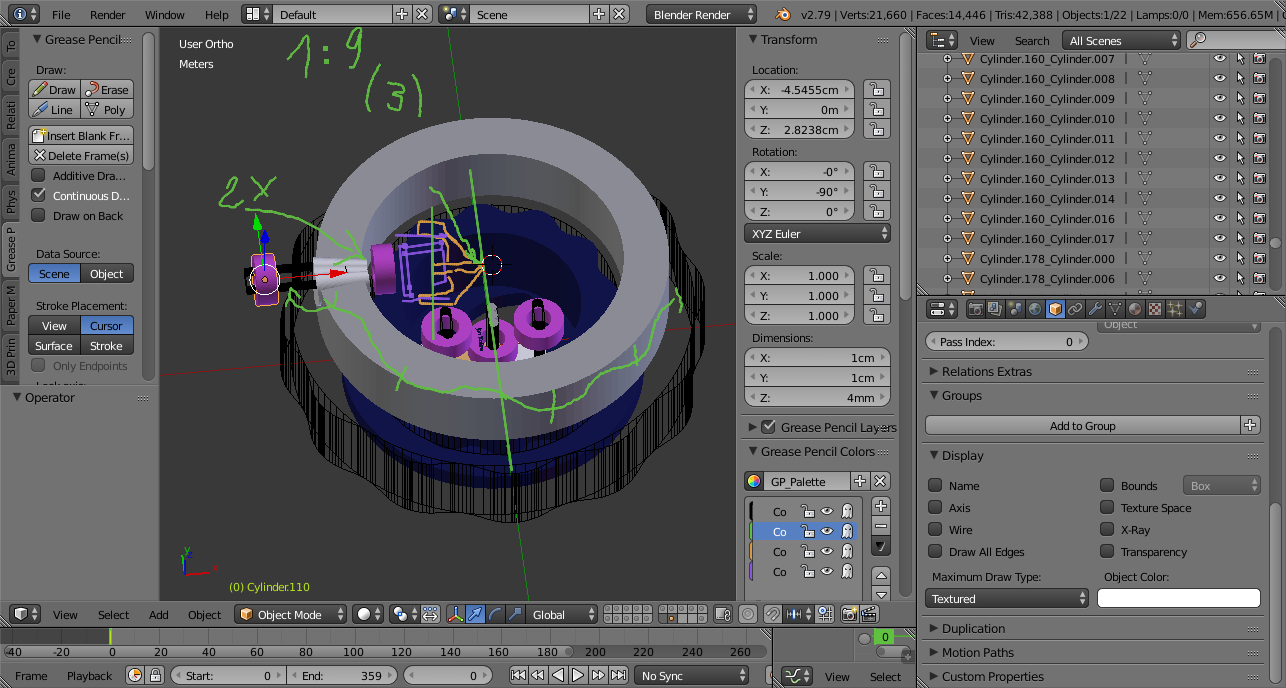Tick the Axis display checkbox
Image resolution: width=1286 pixels, height=688 pixels.
click(935, 507)
